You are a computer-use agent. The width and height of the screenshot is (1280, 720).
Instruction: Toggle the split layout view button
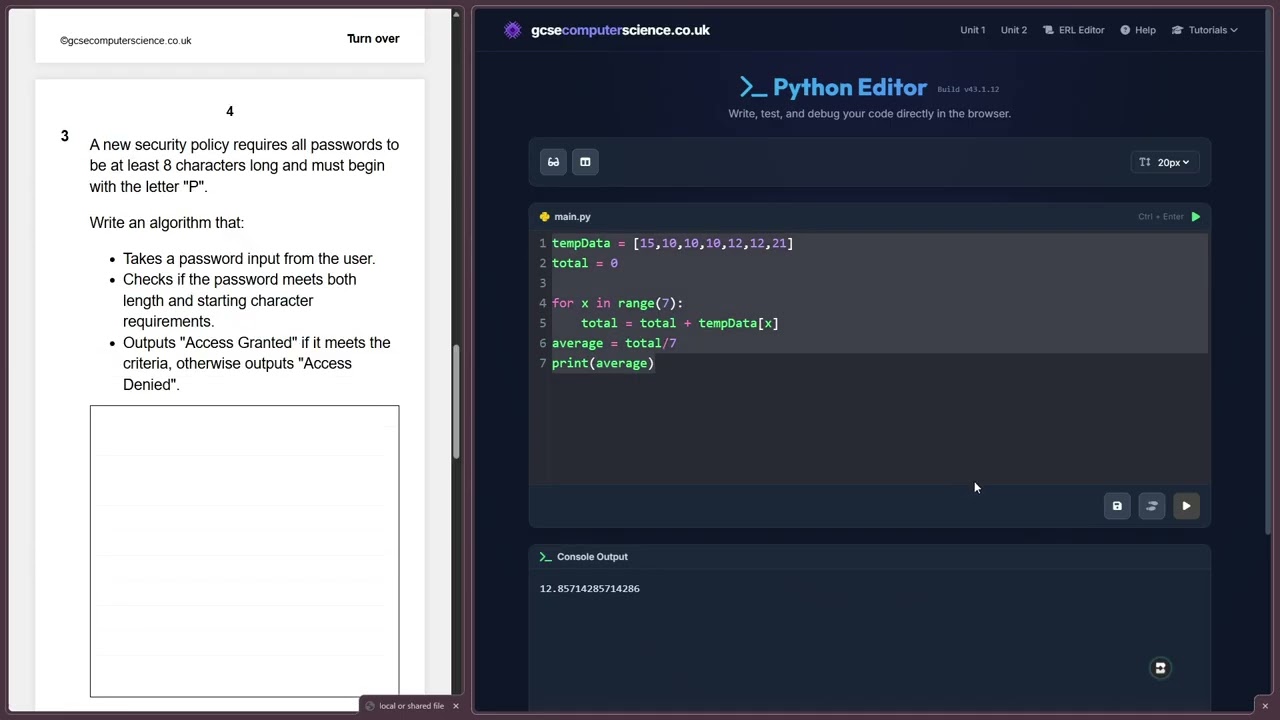(x=585, y=162)
